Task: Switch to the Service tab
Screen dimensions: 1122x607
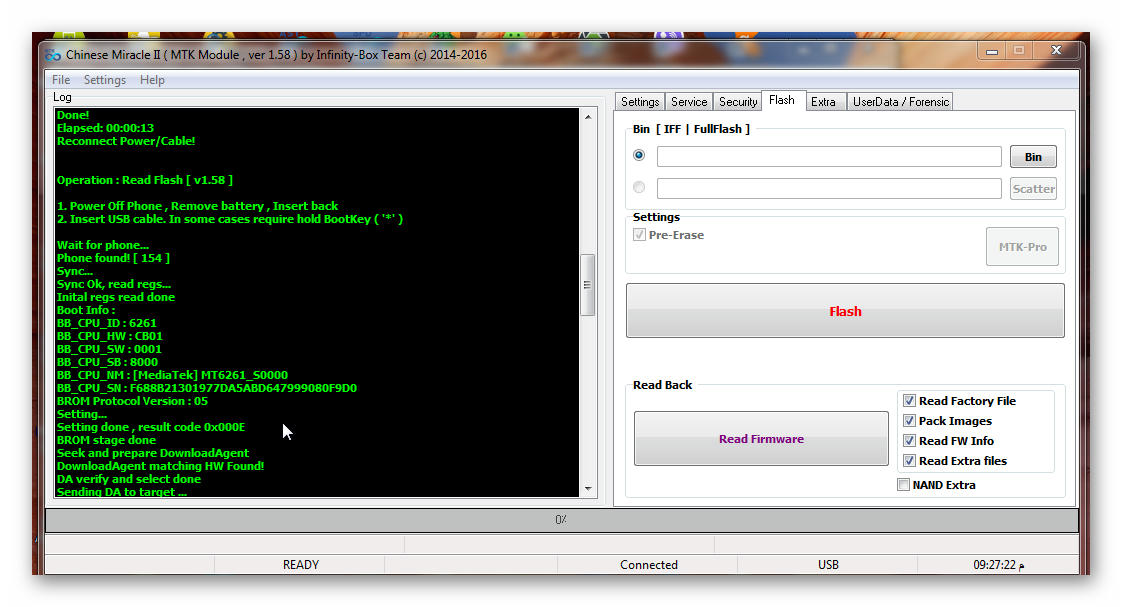Action: 689,102
